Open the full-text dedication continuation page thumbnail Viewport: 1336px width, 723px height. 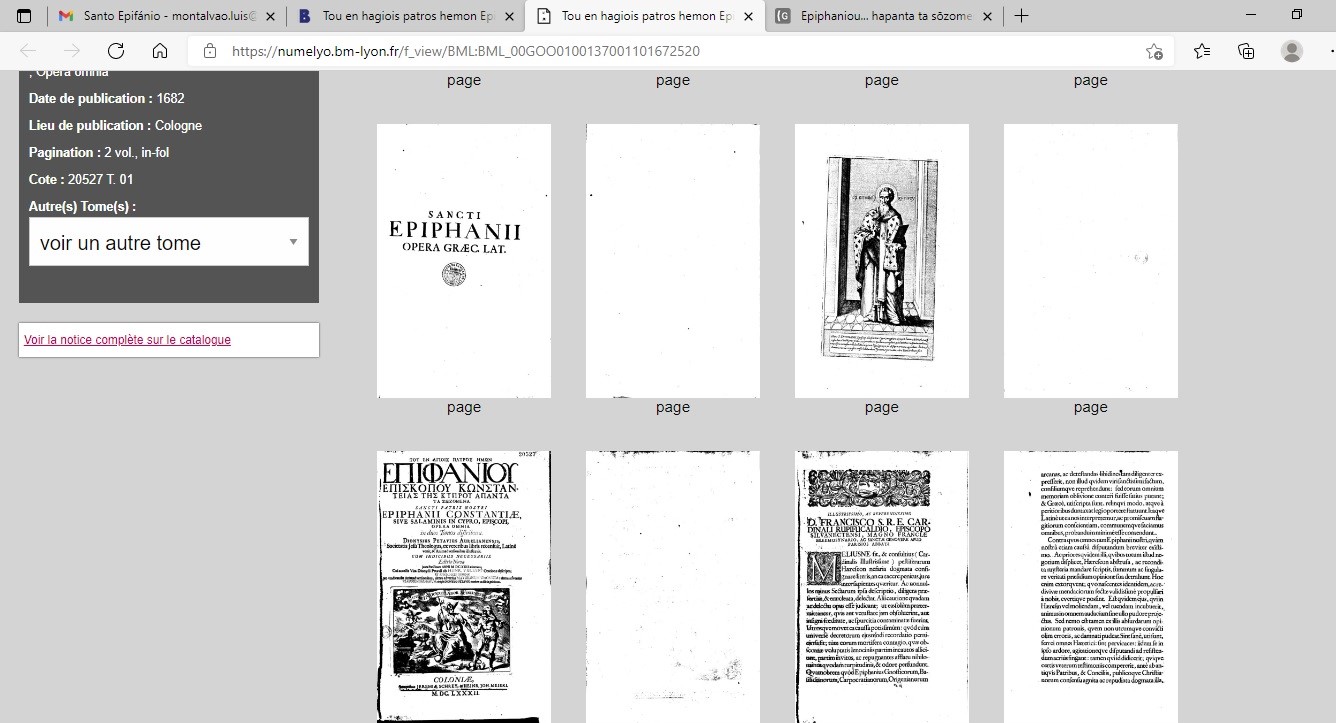point(1091,586)
